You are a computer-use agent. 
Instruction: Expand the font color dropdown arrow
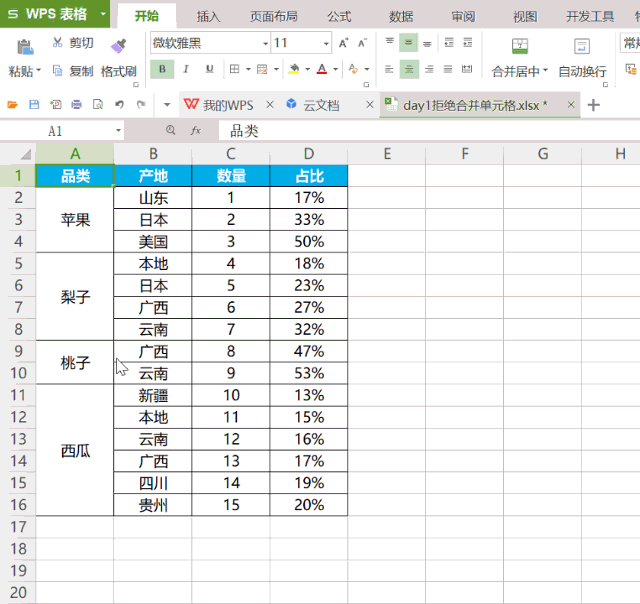pos(336,69)
